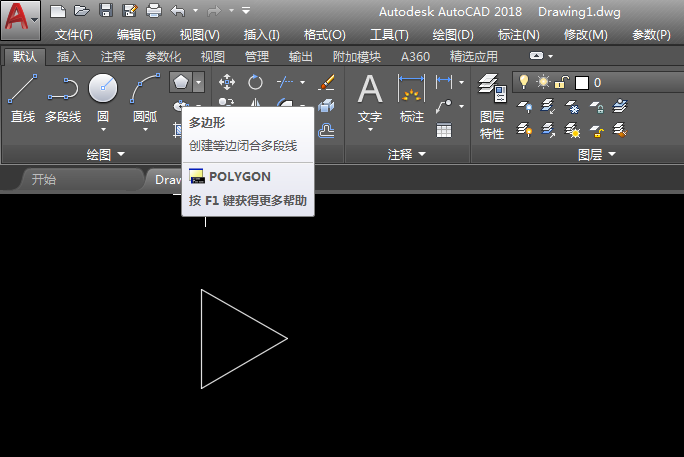This screenshot has width=684, height=457.
Task: Toggle layer on/off lightbulb icon
Action: coord(522,81)
